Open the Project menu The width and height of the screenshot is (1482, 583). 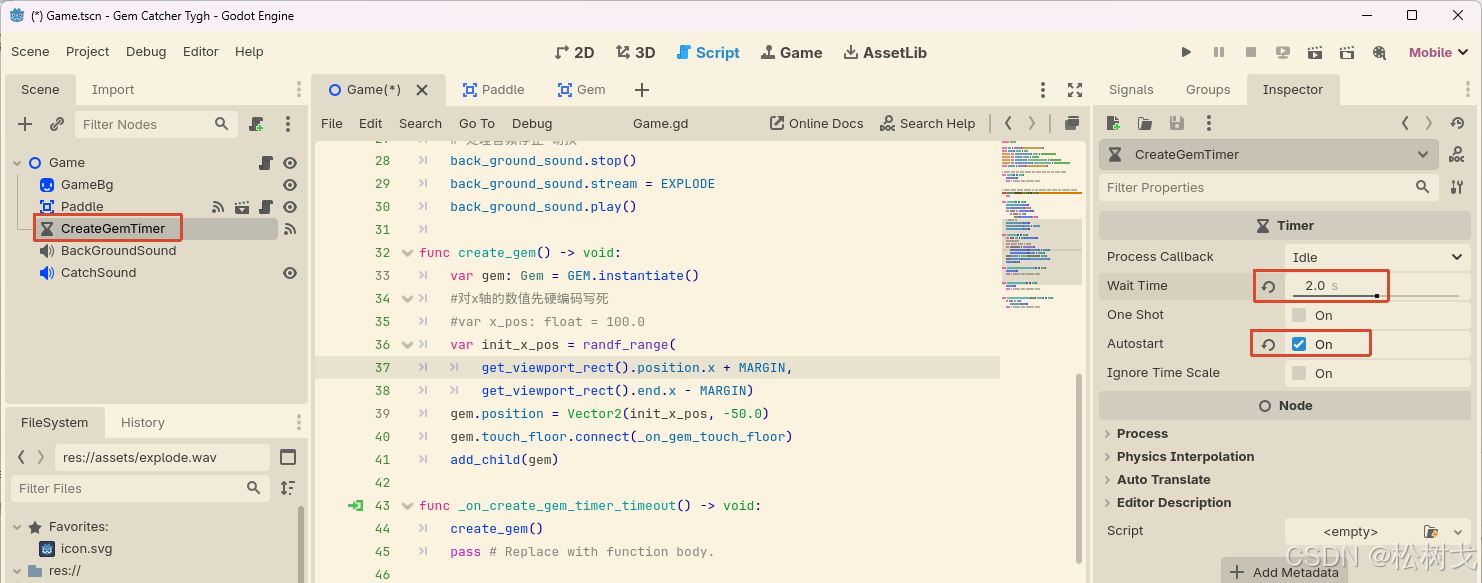(x=88, y=52)
